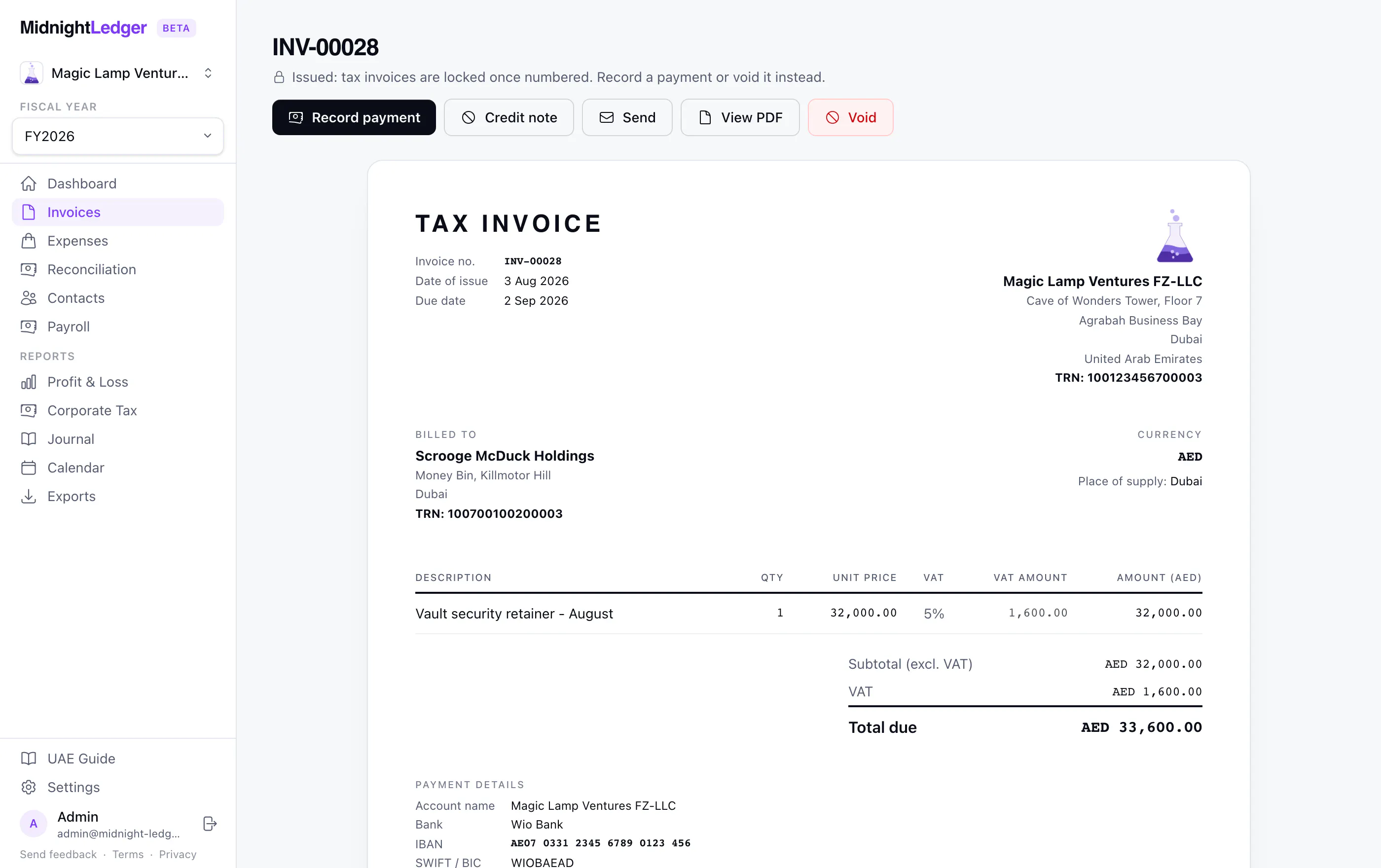Go to Expenses

[117, 241]
